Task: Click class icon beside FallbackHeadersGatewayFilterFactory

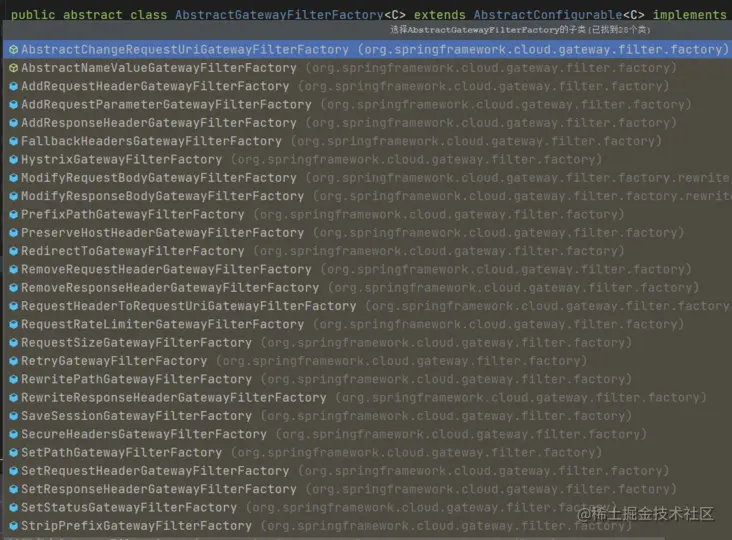Action: (x=14, y=141)
